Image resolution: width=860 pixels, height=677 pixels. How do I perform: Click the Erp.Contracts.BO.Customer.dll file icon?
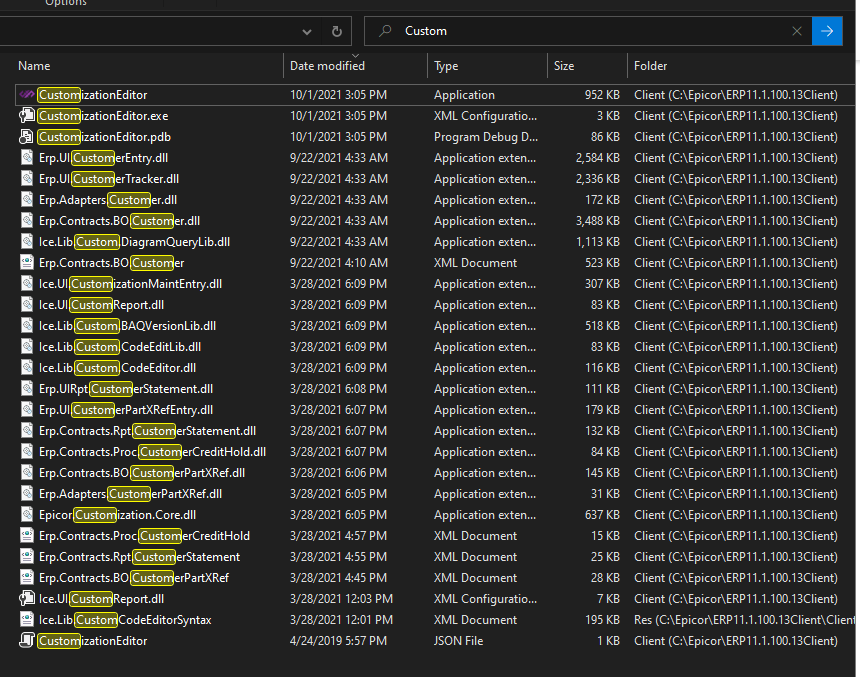coord(27,221)
